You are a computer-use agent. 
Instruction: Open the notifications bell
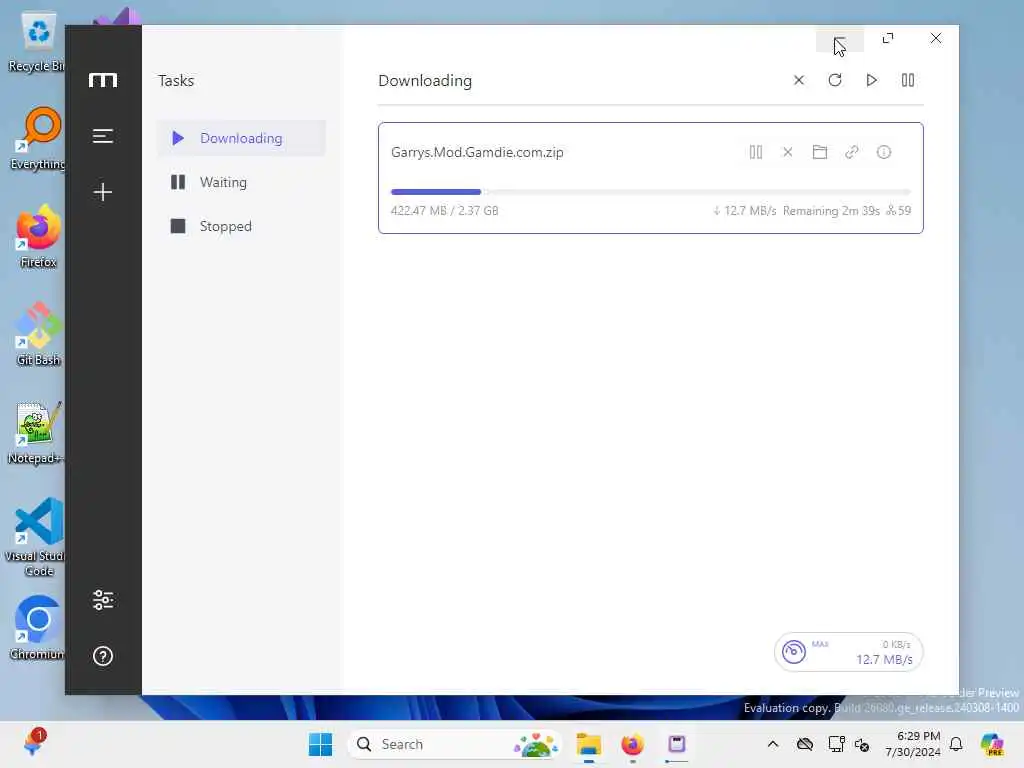pos(956,744)
